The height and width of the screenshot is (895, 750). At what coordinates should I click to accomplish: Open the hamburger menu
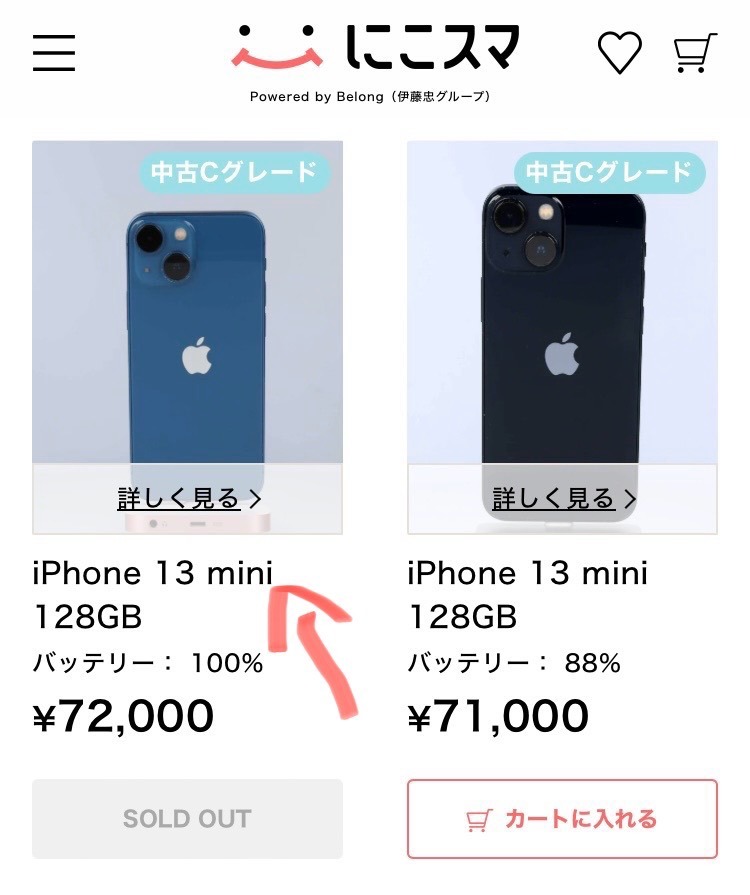[54, 53]
